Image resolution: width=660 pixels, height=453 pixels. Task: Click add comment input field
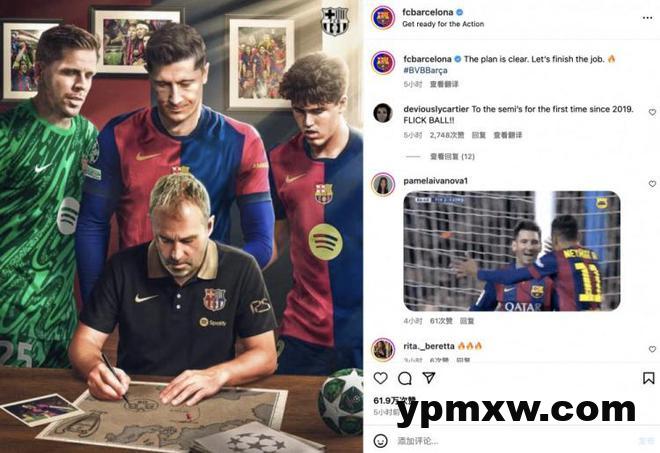coord(505,441)
